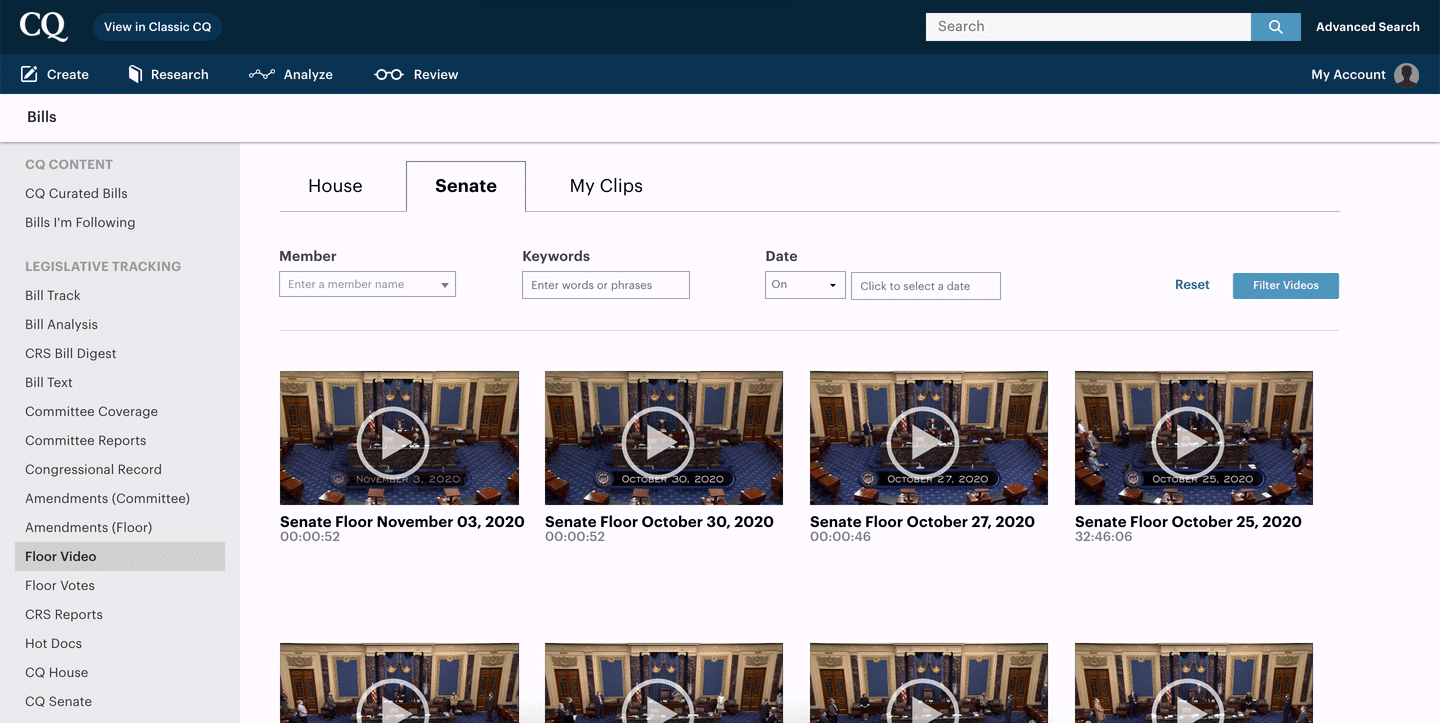Open Committee Reports
This screenshot has height=723, width=1440.
(x=85, y=440)
